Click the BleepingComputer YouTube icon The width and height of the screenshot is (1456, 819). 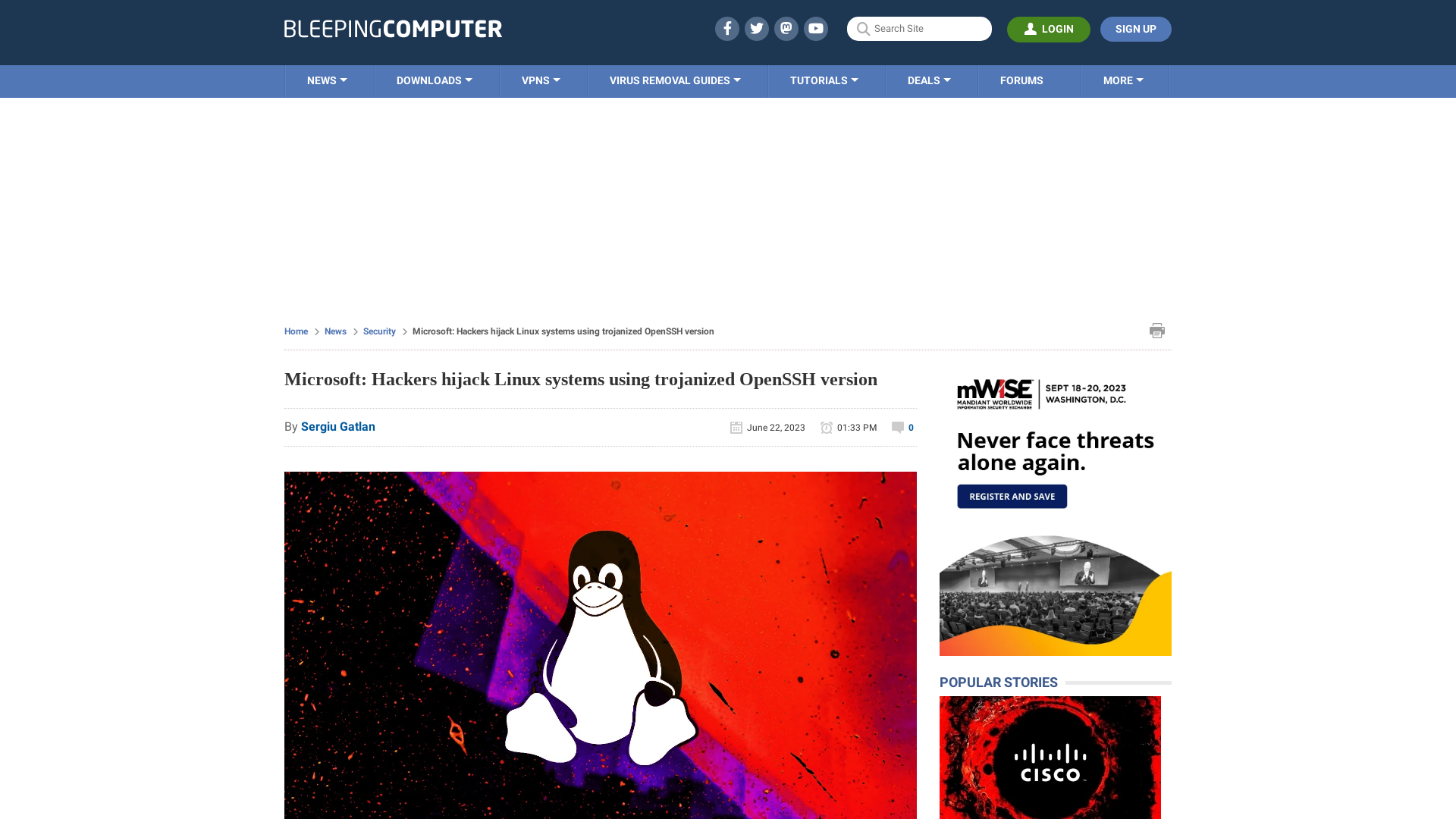click(816, 28)
